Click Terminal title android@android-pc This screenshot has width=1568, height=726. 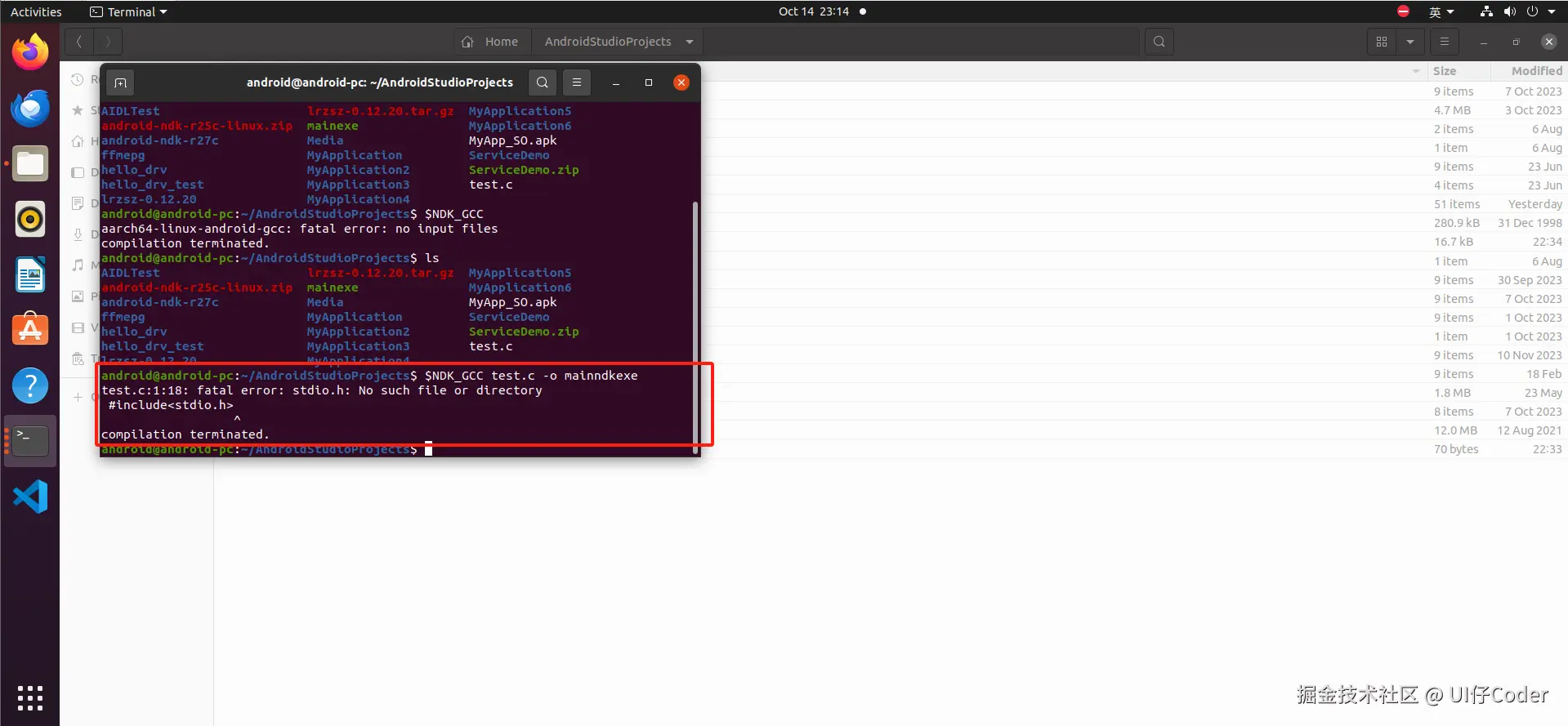380,82
